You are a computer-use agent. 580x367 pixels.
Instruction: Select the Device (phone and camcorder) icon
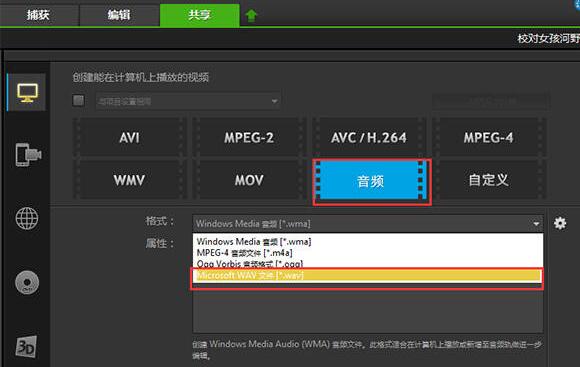click(x=27, y=154)
